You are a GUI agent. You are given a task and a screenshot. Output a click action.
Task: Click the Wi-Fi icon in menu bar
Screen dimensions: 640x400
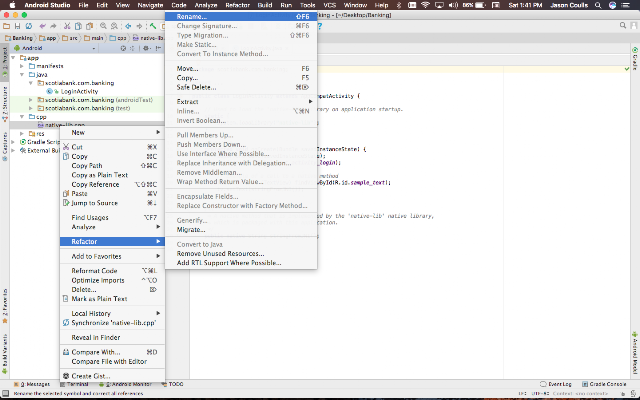coord(425,5)
